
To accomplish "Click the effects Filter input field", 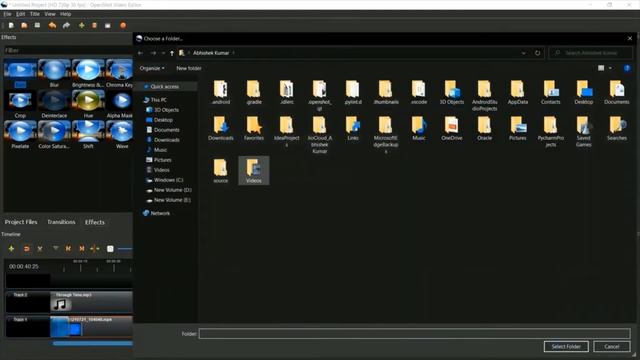I will point(68,50).
